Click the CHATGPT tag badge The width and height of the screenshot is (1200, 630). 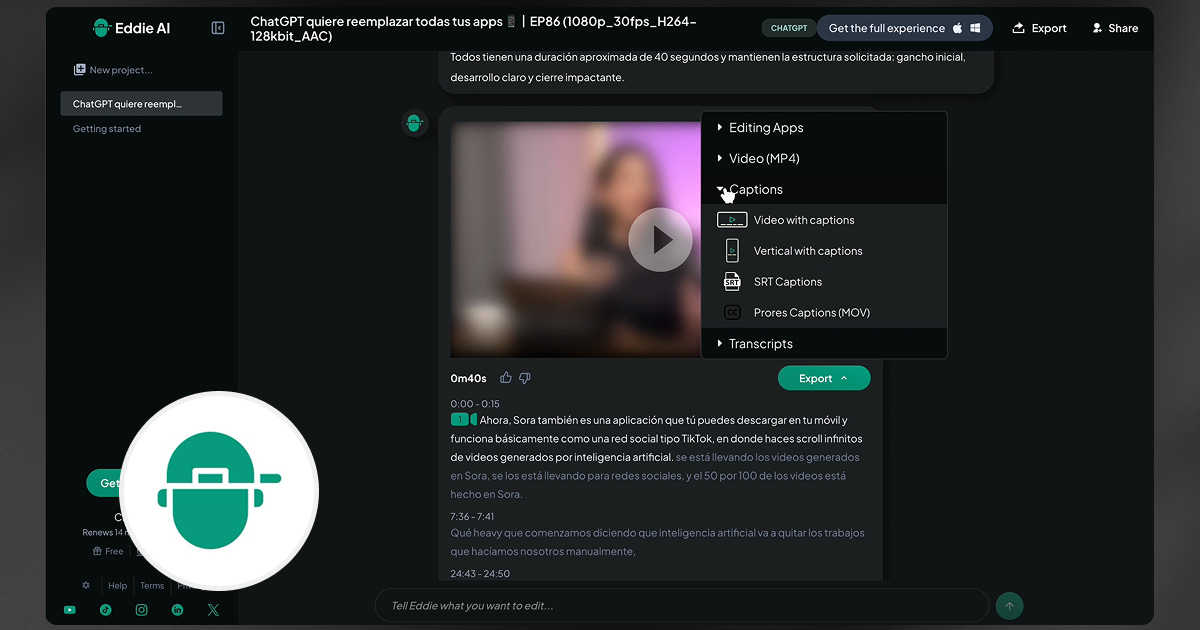pos(789,28)
